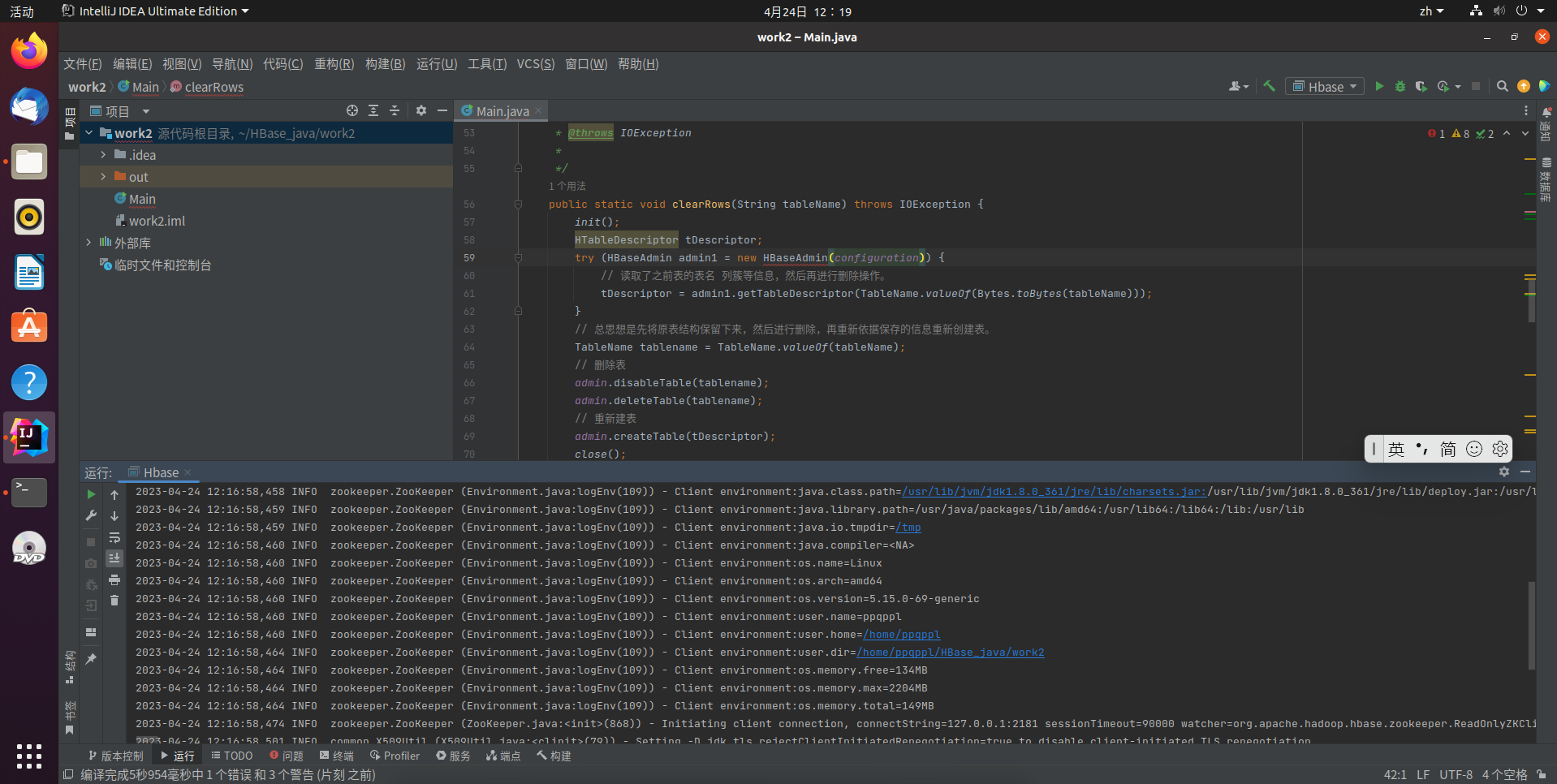Open project panel gear options
Viewport: 1557px width, 784px height.
(421, 110)
